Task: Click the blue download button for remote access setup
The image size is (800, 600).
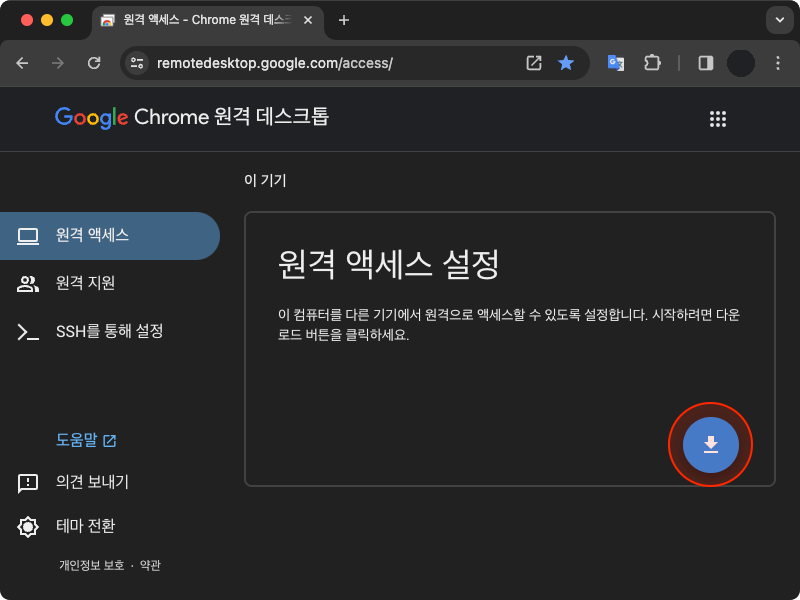Action: coord(710,444)
